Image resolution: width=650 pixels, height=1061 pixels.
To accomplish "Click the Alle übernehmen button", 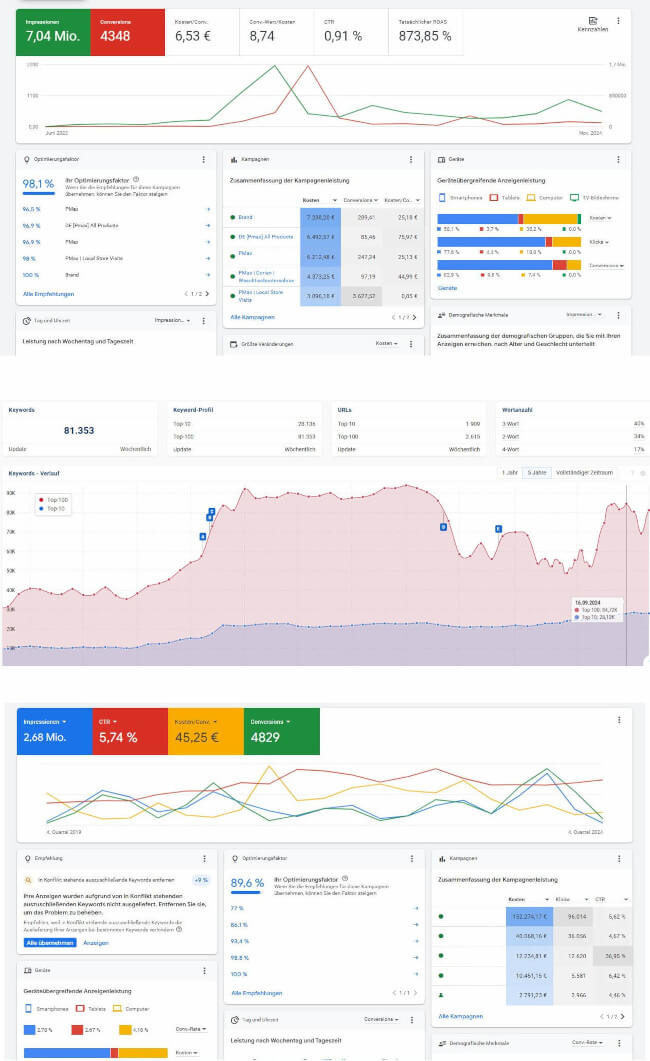I will click(50, 943).
